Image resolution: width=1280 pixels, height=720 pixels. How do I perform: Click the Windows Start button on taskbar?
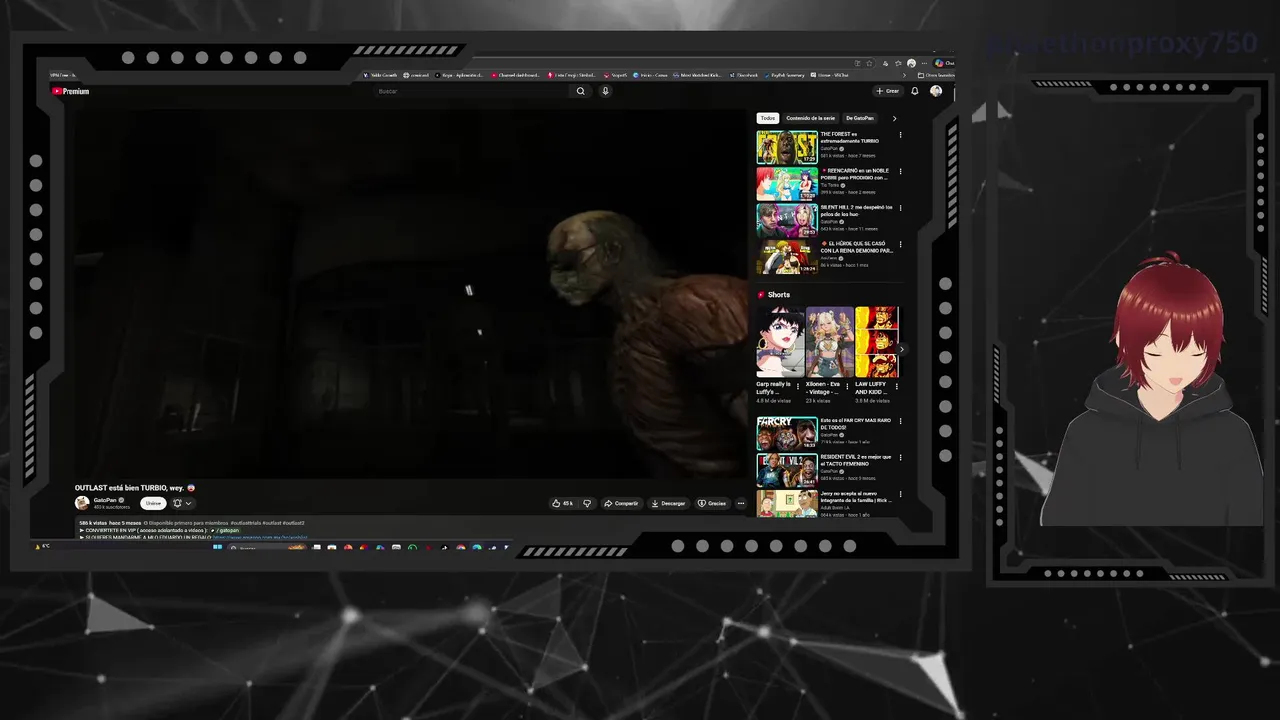pyautogui.click(x=218, y=547)
